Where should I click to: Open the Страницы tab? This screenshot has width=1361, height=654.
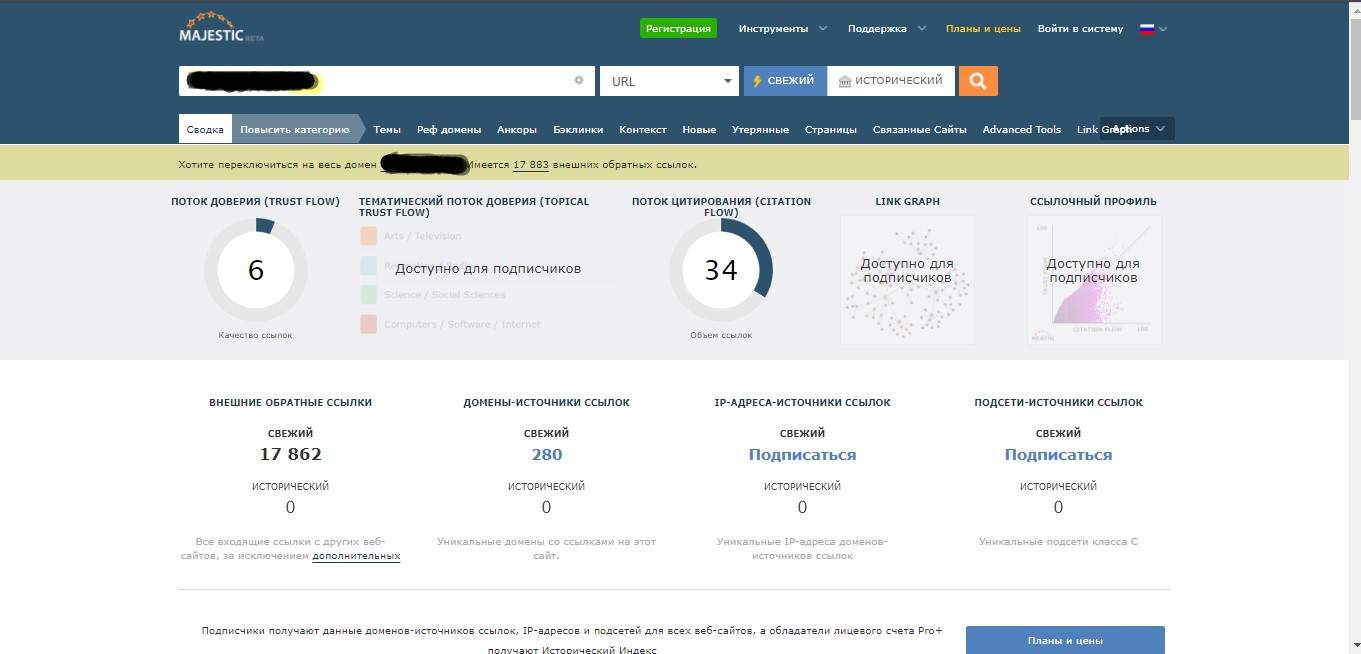pos(830,130)
